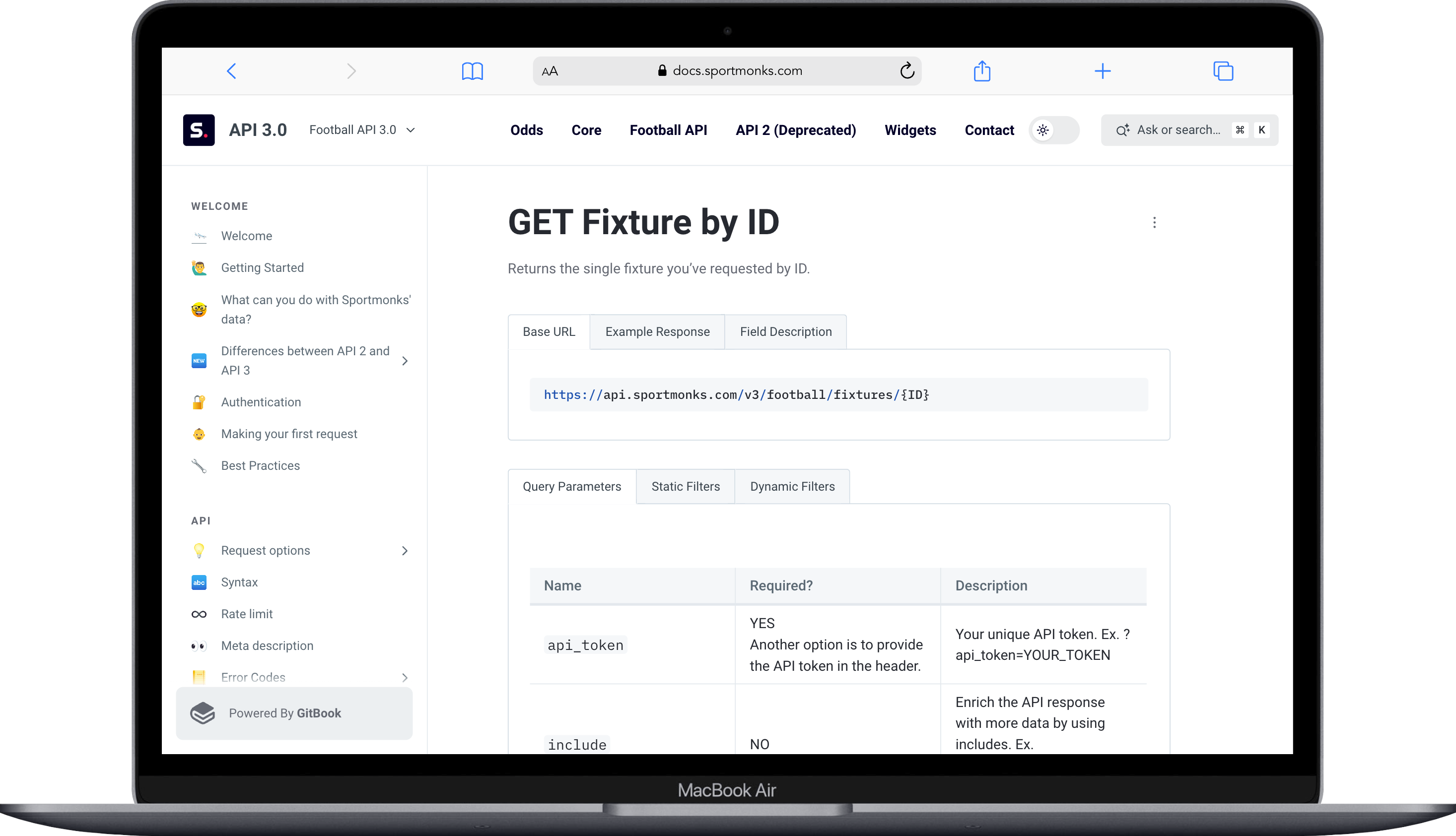Click the wrench icon for Best Practices
The image size is (1456, 836).
(199, 466)
